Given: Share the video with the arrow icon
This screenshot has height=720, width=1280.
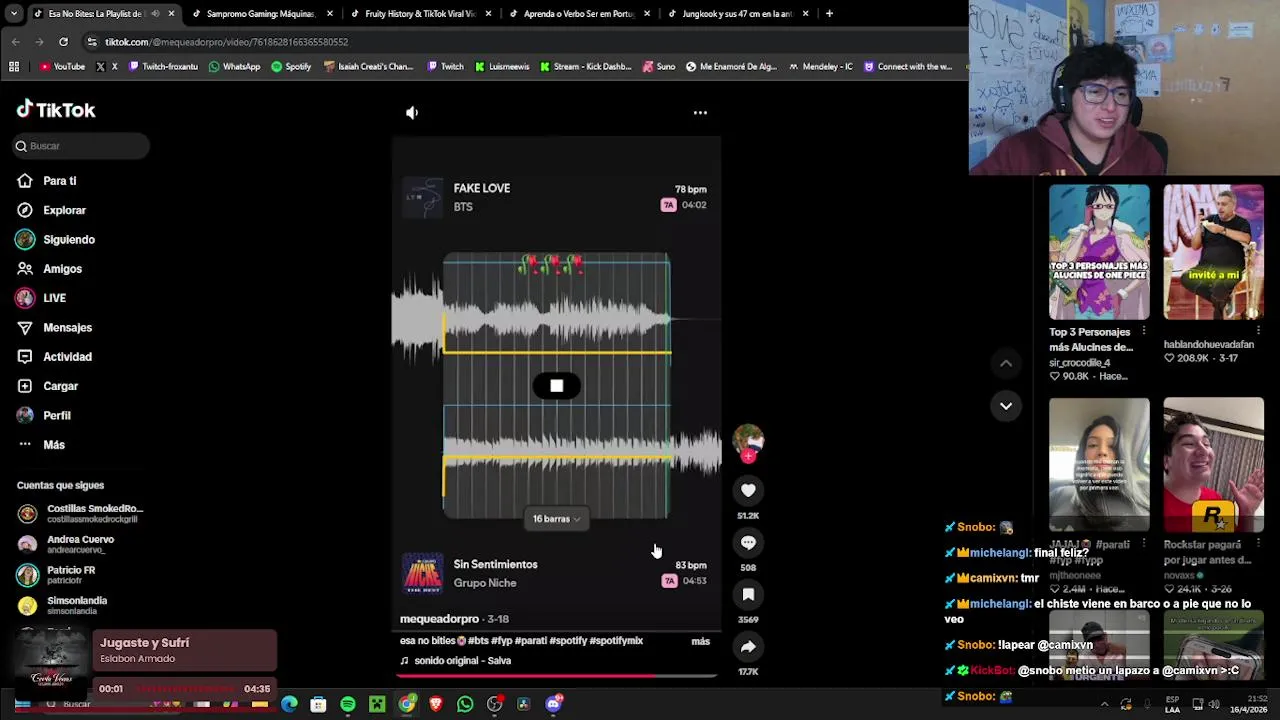Looking at the screenshot, I should click(x=748, y=646).
